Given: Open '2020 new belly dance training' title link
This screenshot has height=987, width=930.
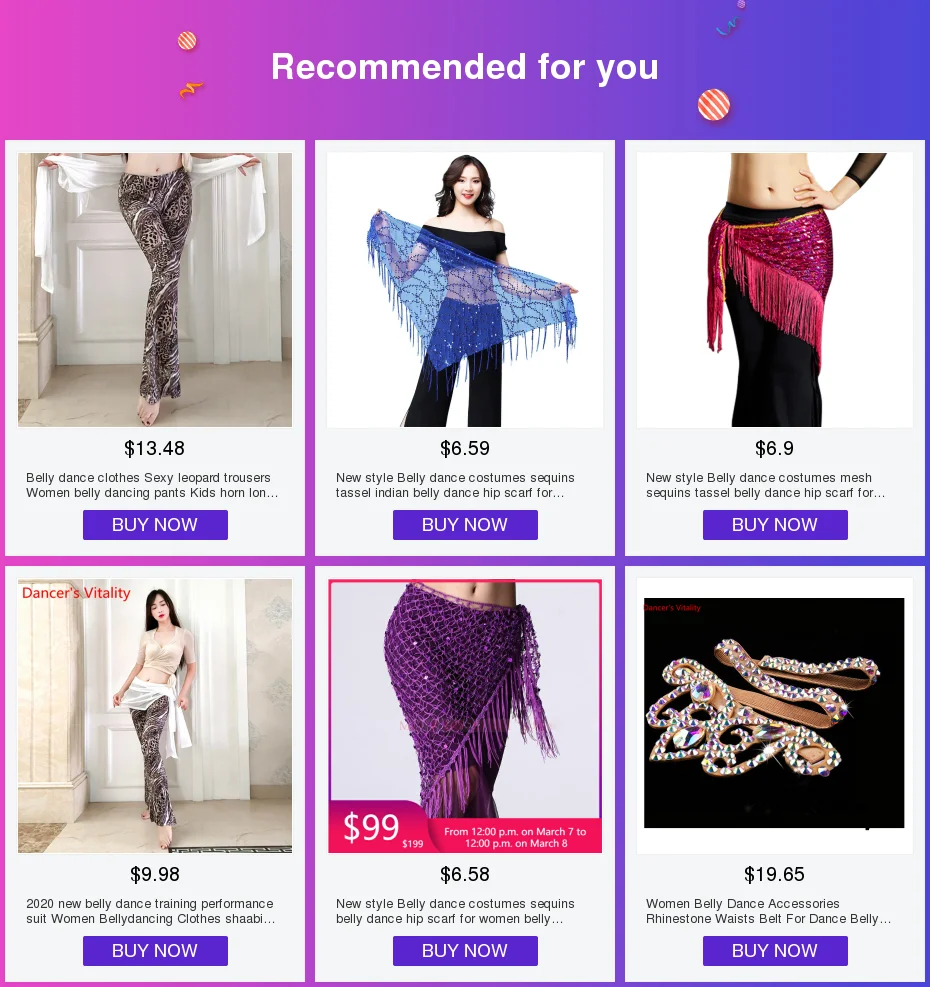Looking at the screenshot, I should pyautogui.click(x=150, y=911).
